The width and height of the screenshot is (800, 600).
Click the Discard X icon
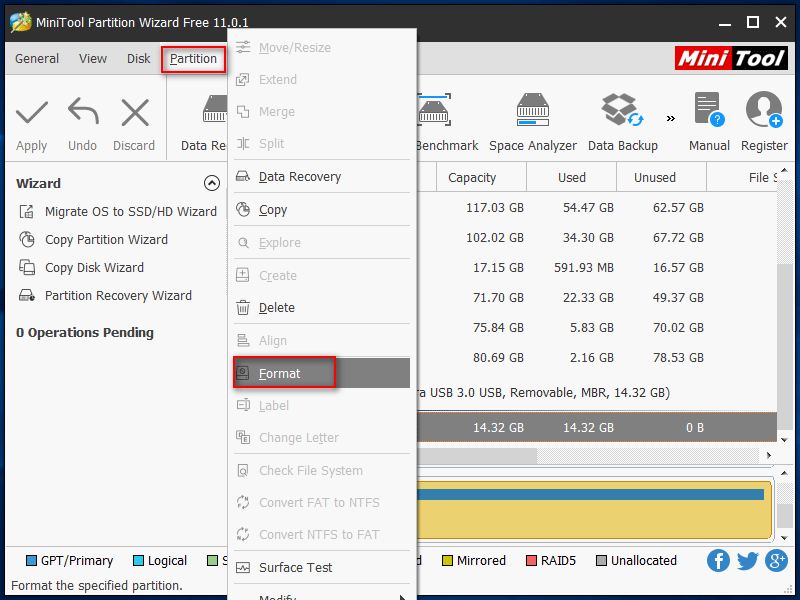pyautogui.click(x=135, y=112)
